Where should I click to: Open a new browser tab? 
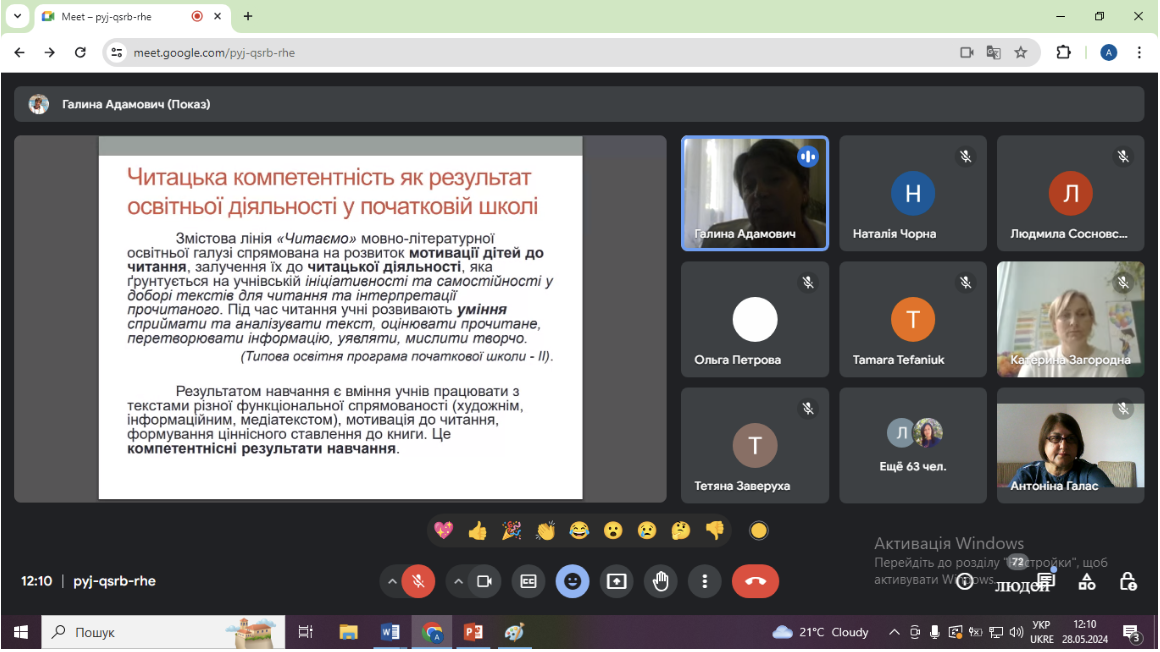(x=248, y=16)
